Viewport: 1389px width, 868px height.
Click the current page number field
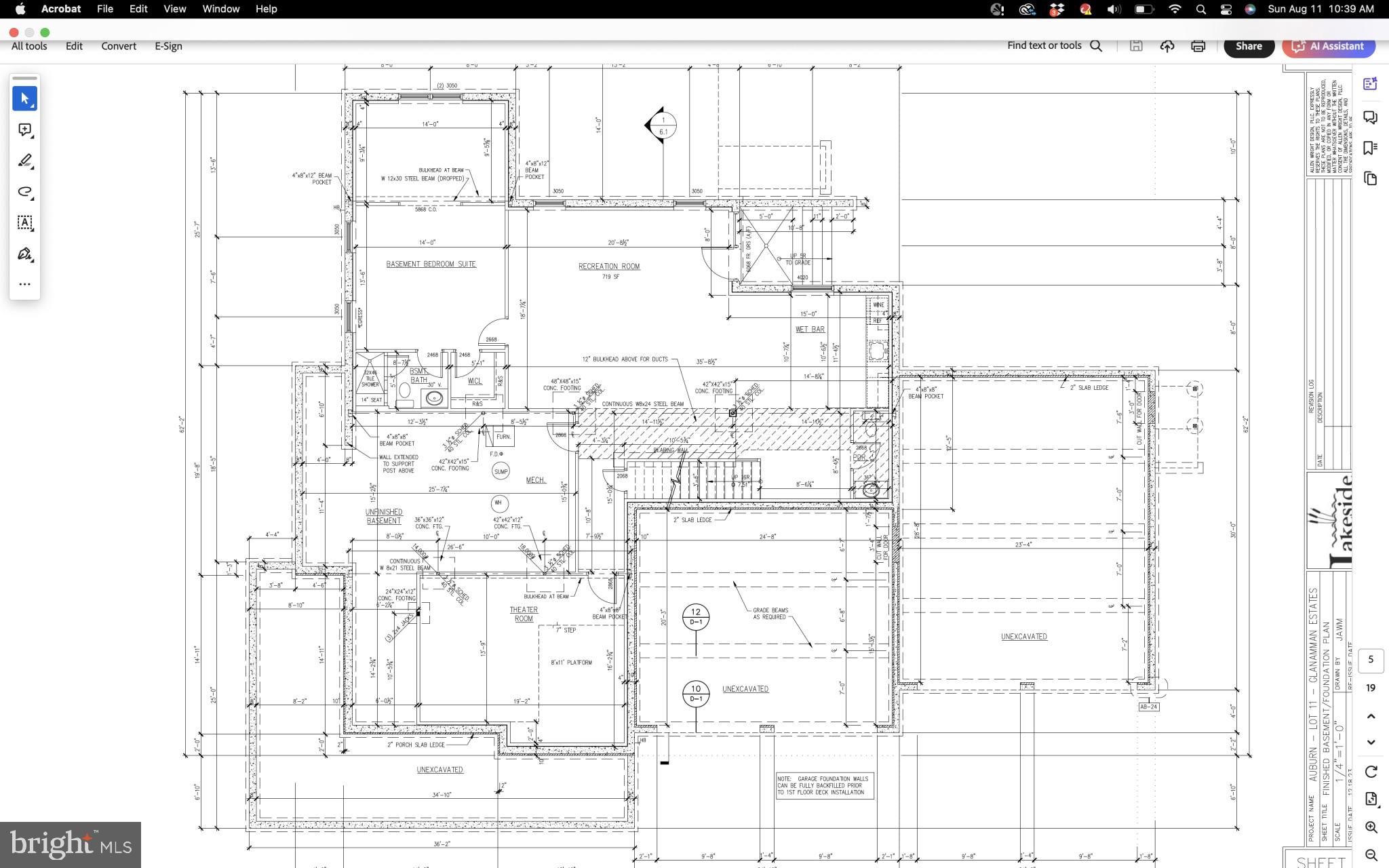coord(1371,659)
